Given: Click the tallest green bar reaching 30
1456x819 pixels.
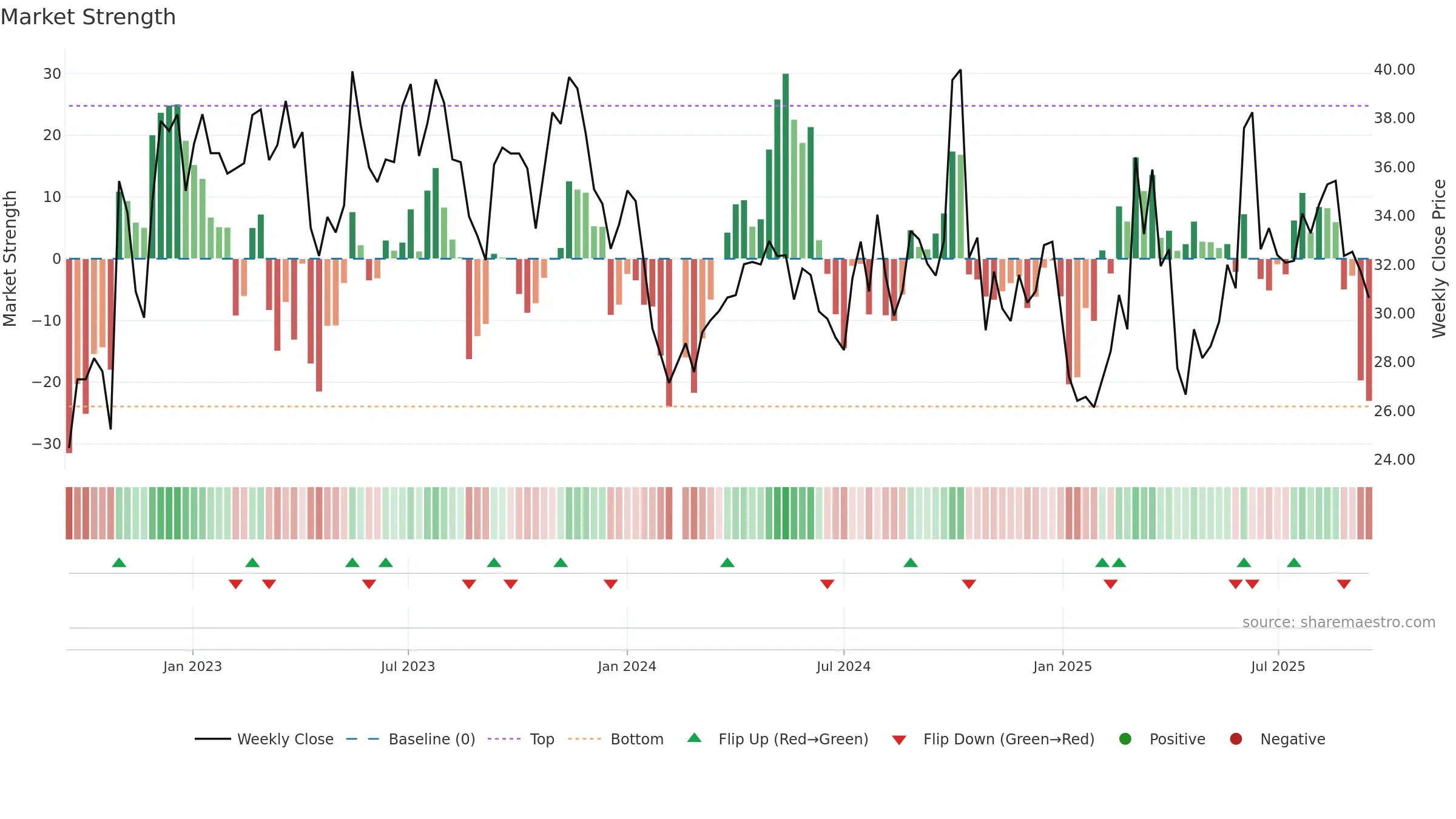Looking at the screenshot, I should pos(786,166).
